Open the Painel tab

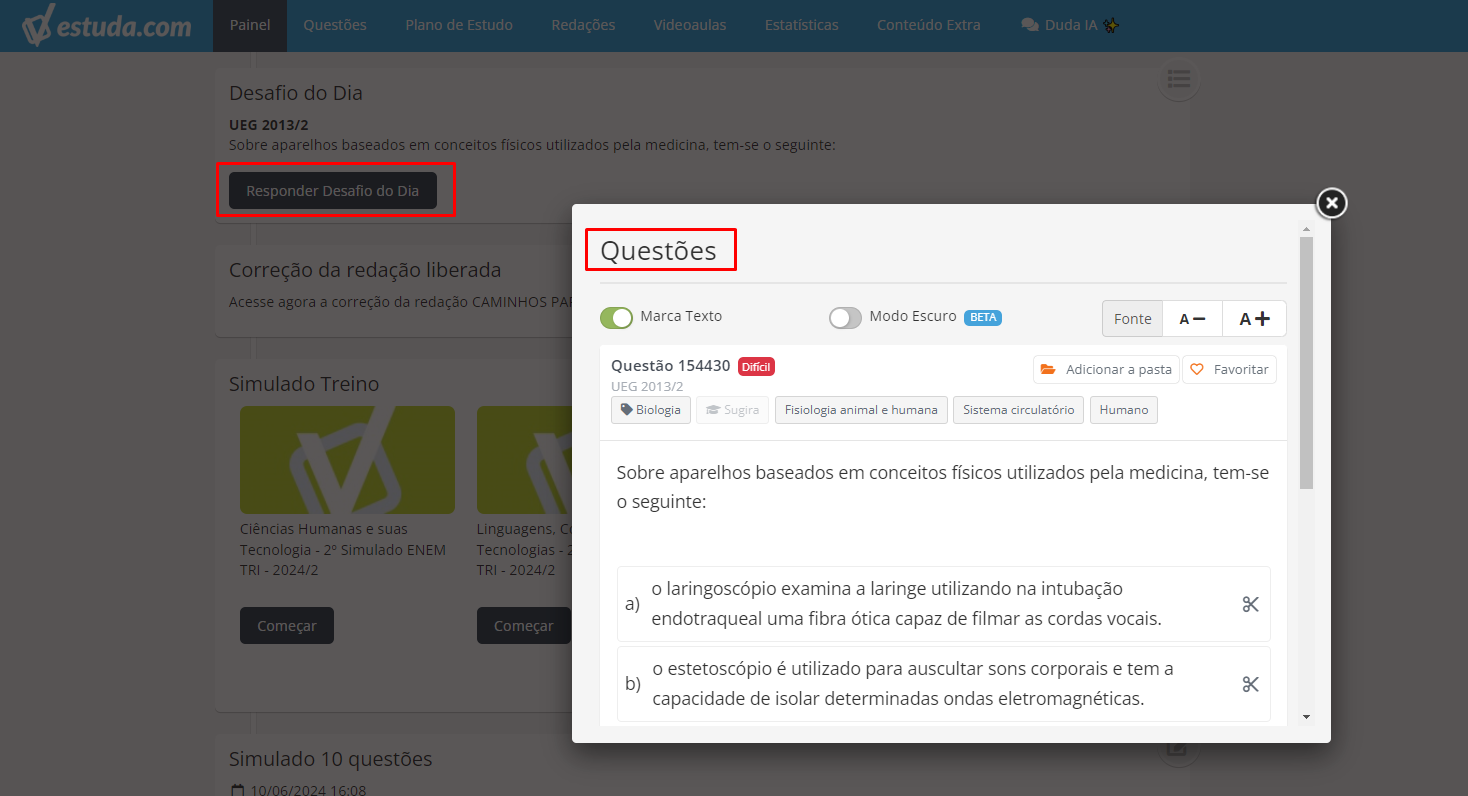(x=250, y=25)
